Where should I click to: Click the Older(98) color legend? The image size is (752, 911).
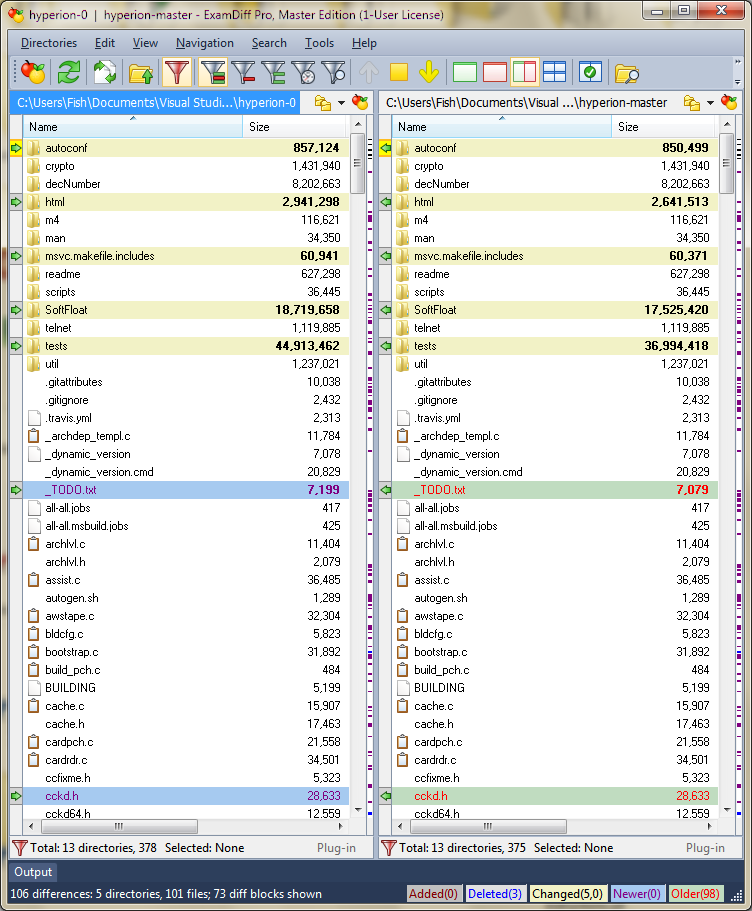pyautogui.click(x=696, y=894)
